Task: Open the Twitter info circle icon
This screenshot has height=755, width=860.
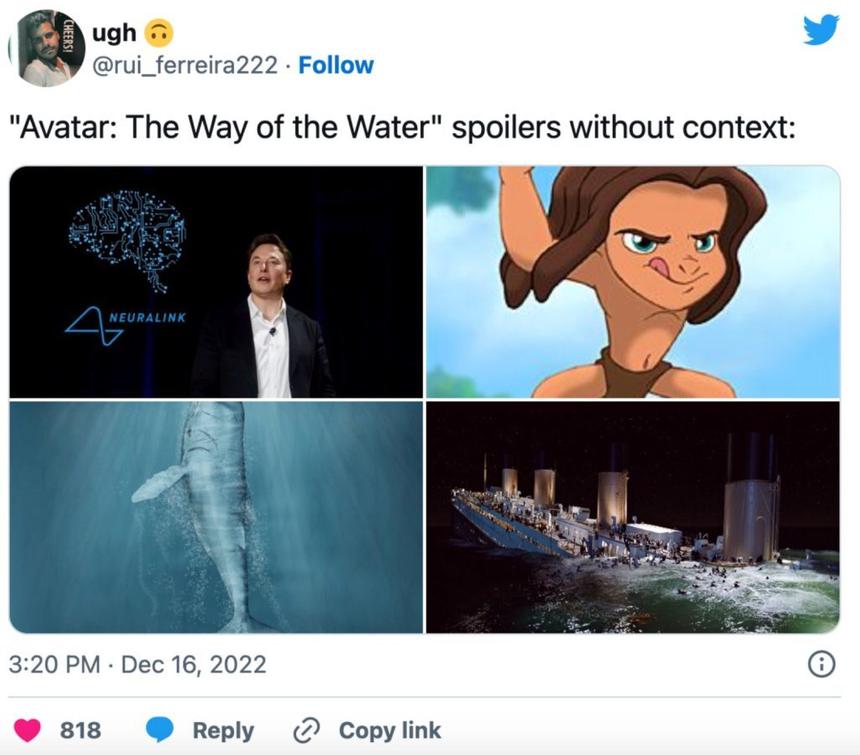Action: [821, 664]
